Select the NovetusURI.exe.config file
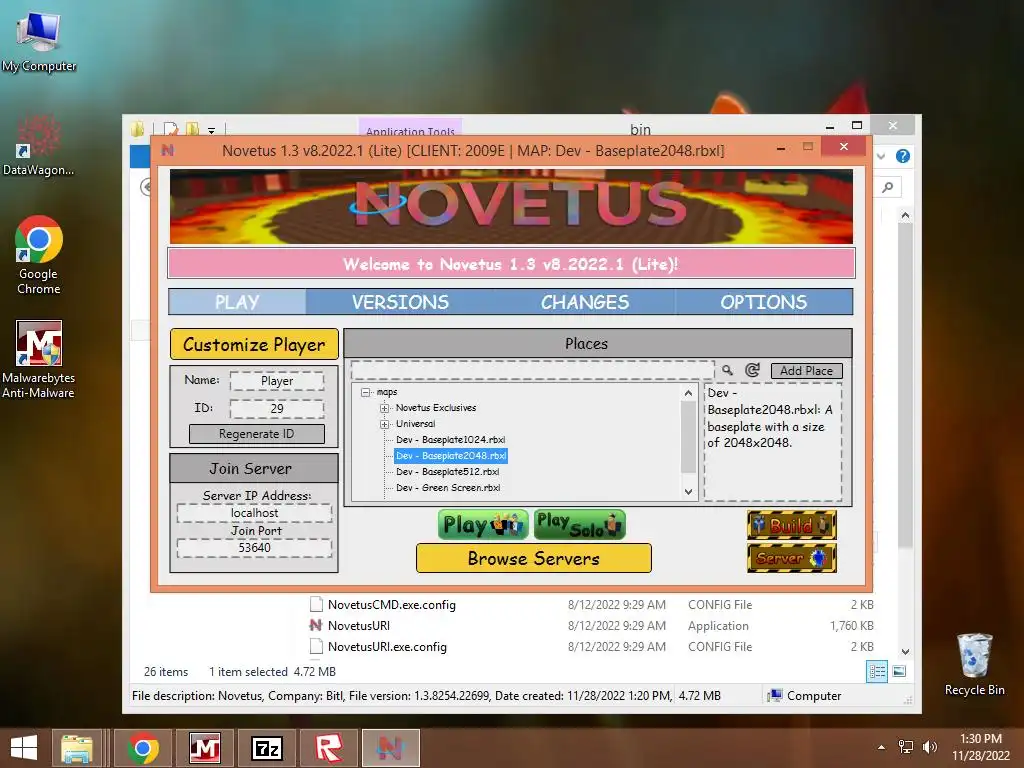The height and width of the screenshot is (768, 1024). [387, 647]
